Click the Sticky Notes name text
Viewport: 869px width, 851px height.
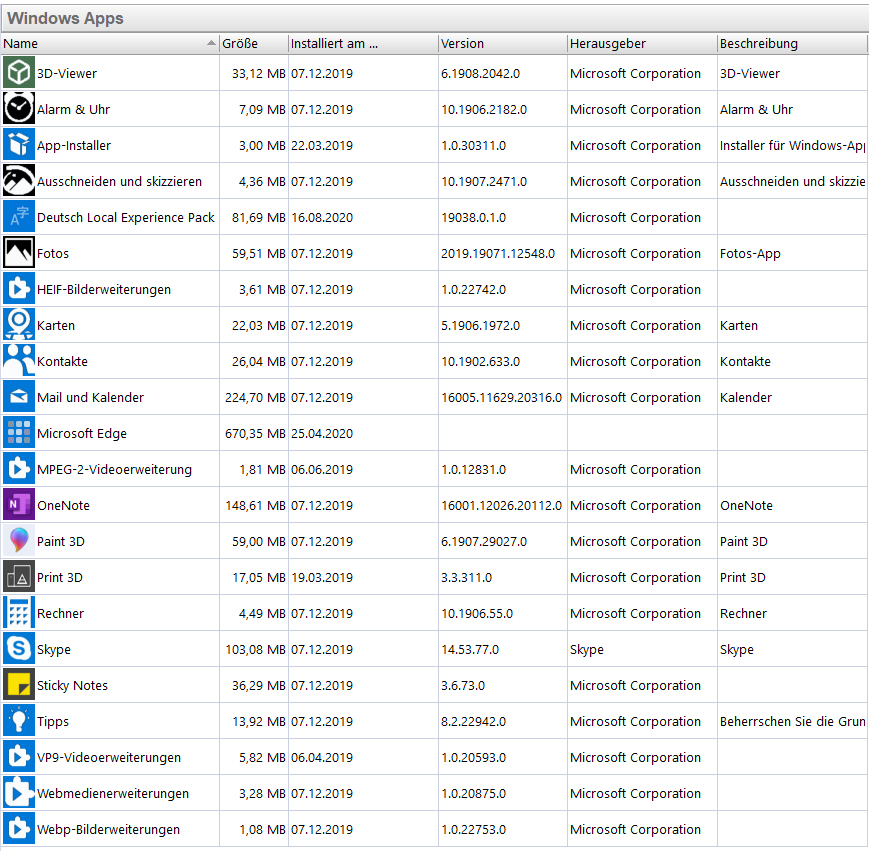point(72,686)
